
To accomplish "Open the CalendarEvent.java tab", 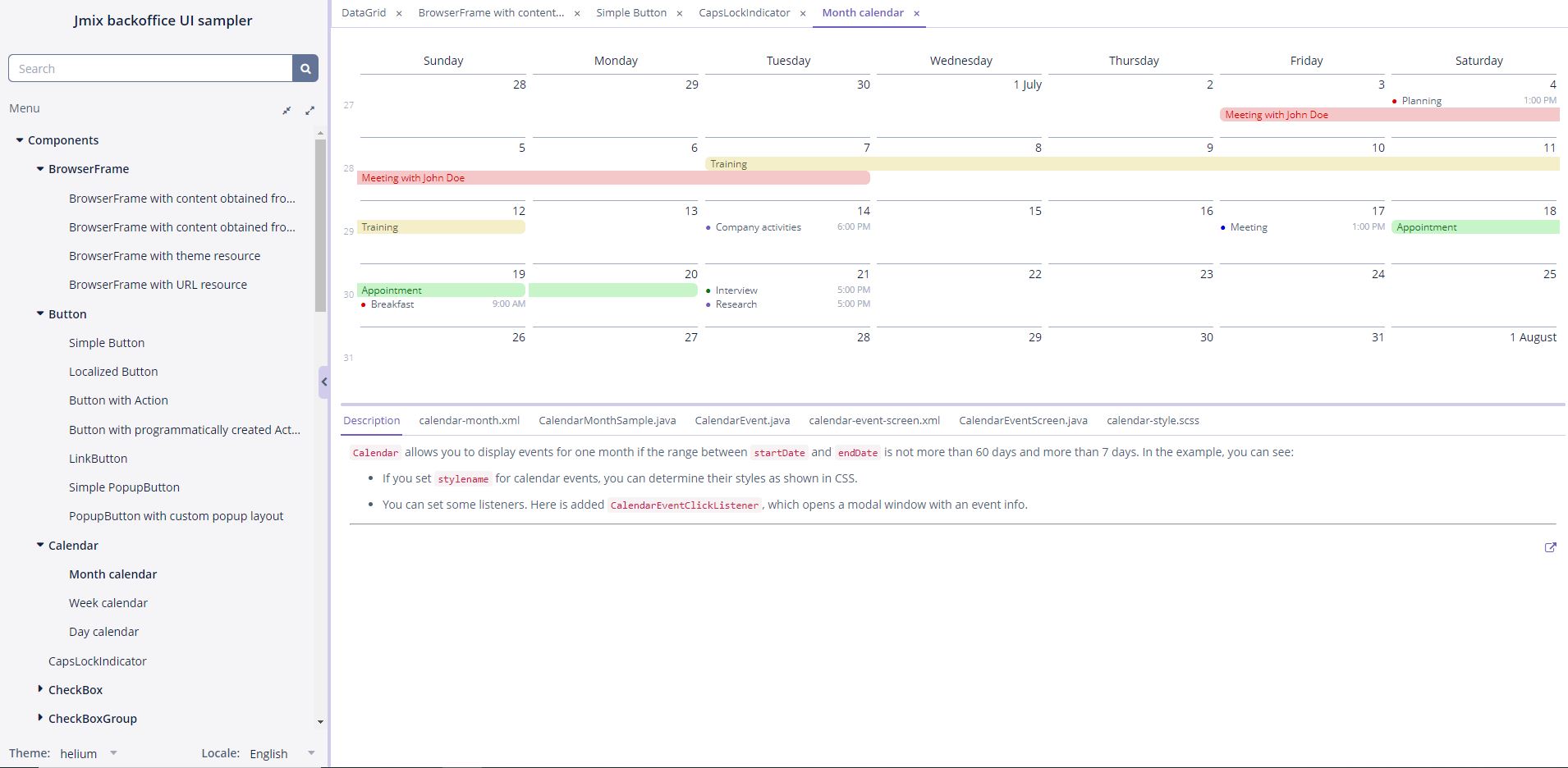I will coord(742,420).
